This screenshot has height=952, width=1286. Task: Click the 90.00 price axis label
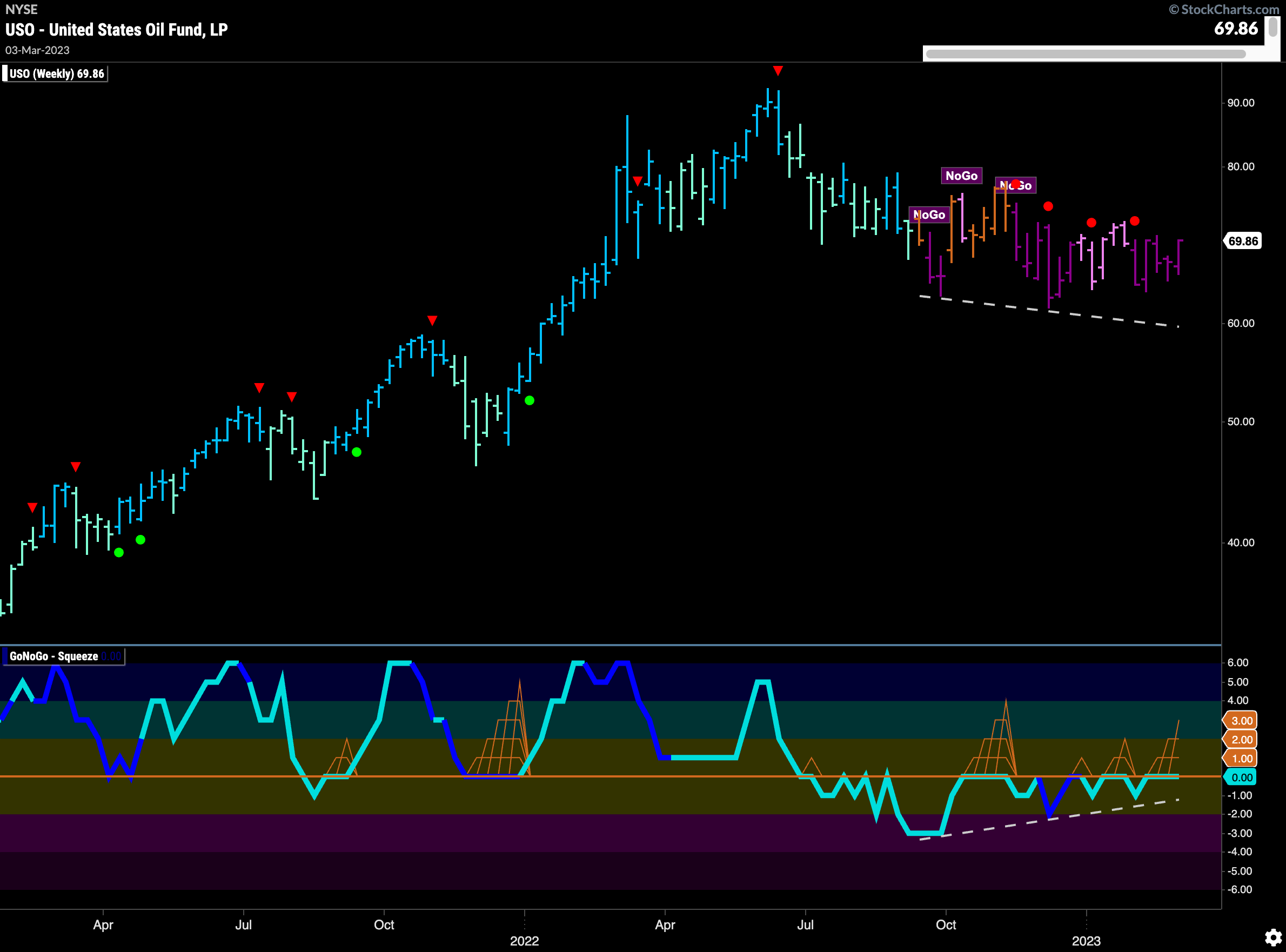tap(1241, 103)
